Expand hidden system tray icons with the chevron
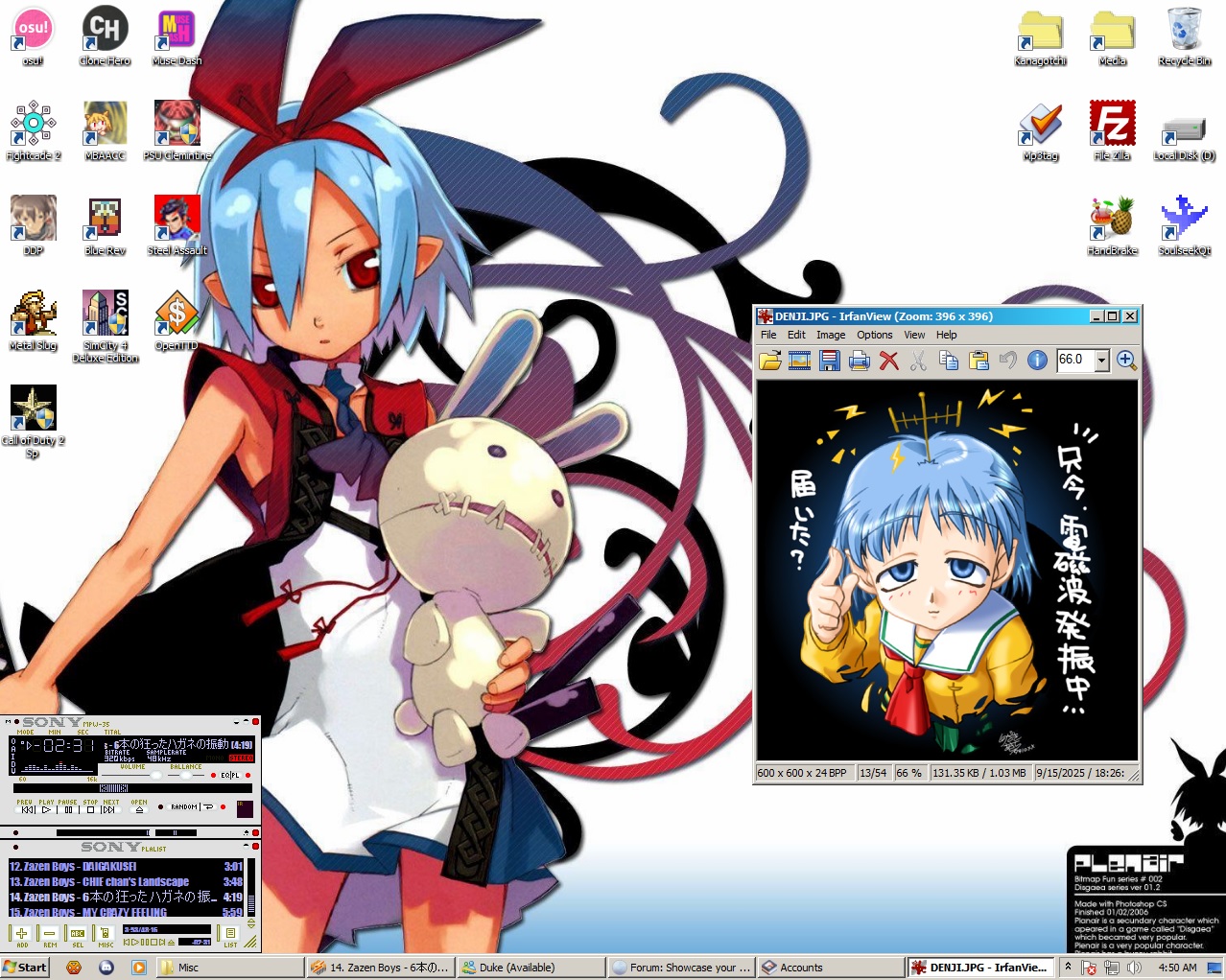1226x980 pixels. pos(1067,967)
